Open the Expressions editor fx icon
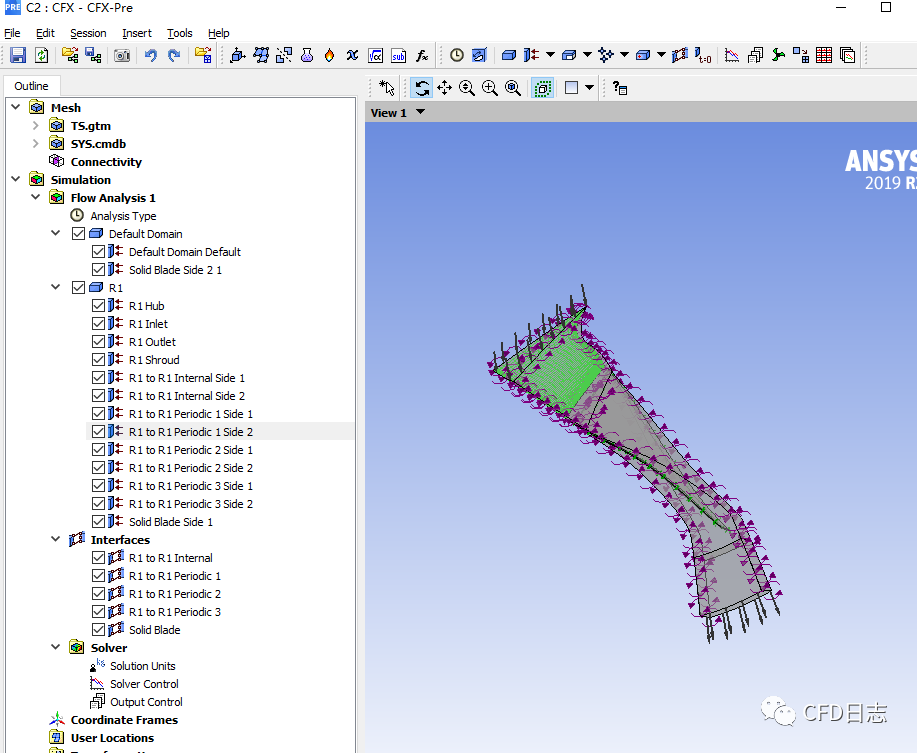This screenshot has width=917, height=753. click(423, 55)
